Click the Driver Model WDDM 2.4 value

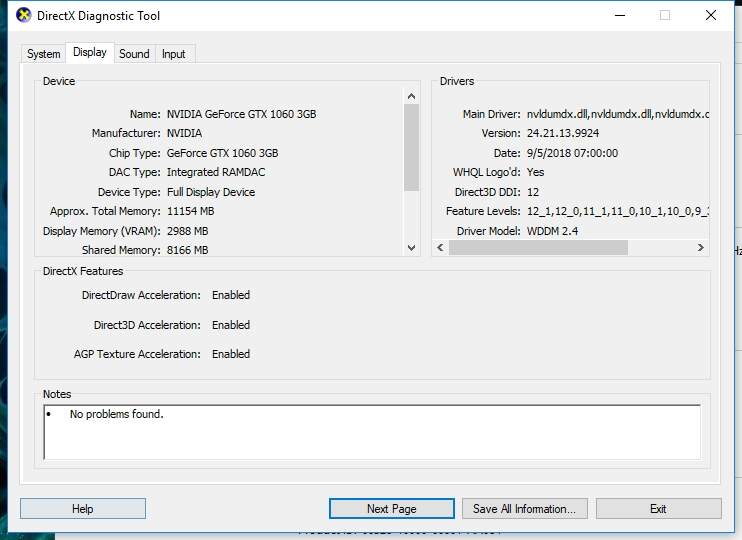click(x=552, y=231)
